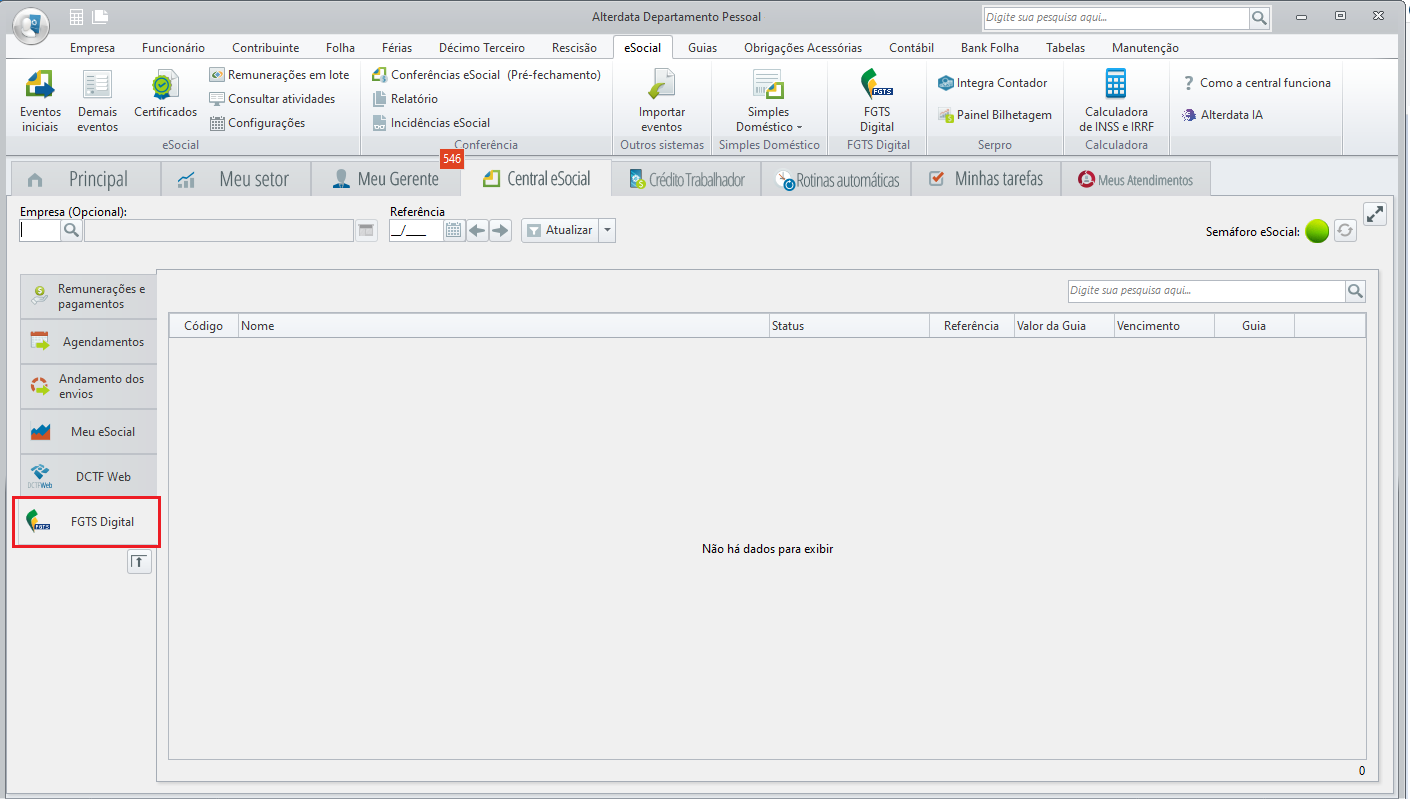Image resolution: width=1413 pixels, height=803 pixels.
Task: Go to previous Referência with left arrow
Action: 478,231
